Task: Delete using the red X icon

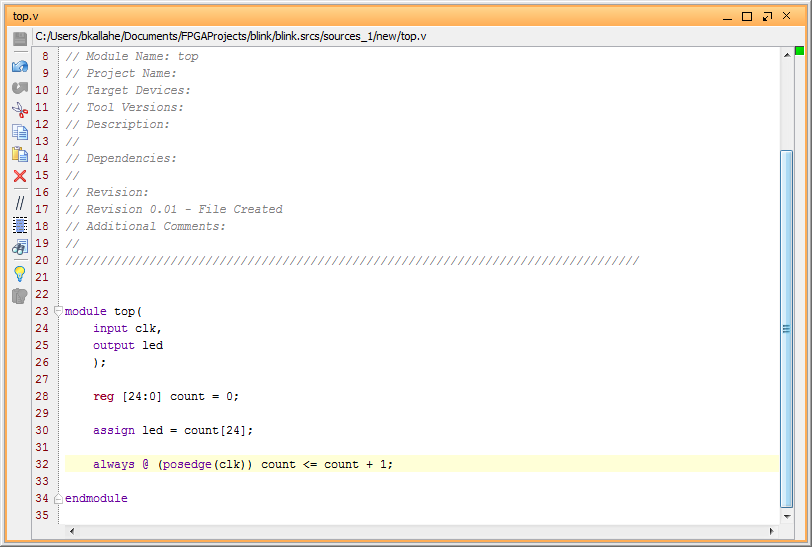Action: click(x=20, y=176)
